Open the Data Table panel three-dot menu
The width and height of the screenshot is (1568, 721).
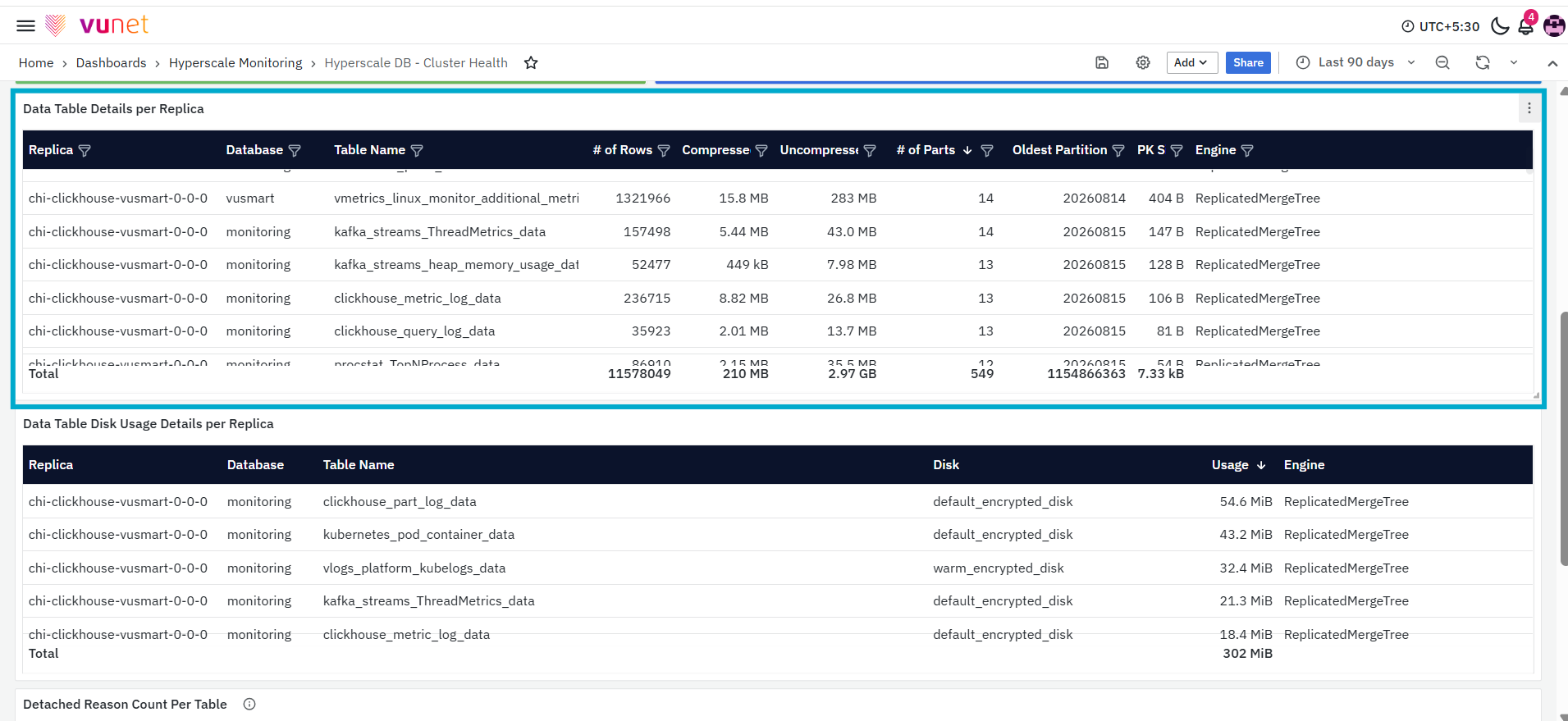(x=1529, y=108)
